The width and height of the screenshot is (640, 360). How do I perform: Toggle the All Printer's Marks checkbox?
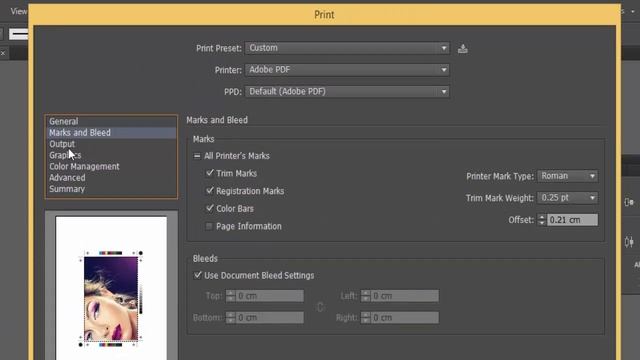pyautogui.click(x=197, y=156)
